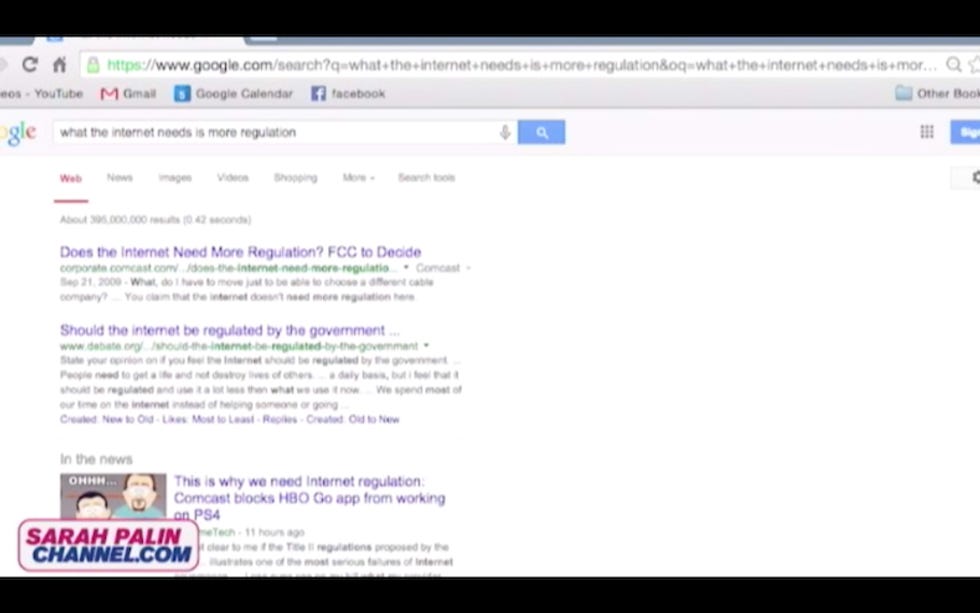Open the facebook bookmark

[x=348, y=94]
